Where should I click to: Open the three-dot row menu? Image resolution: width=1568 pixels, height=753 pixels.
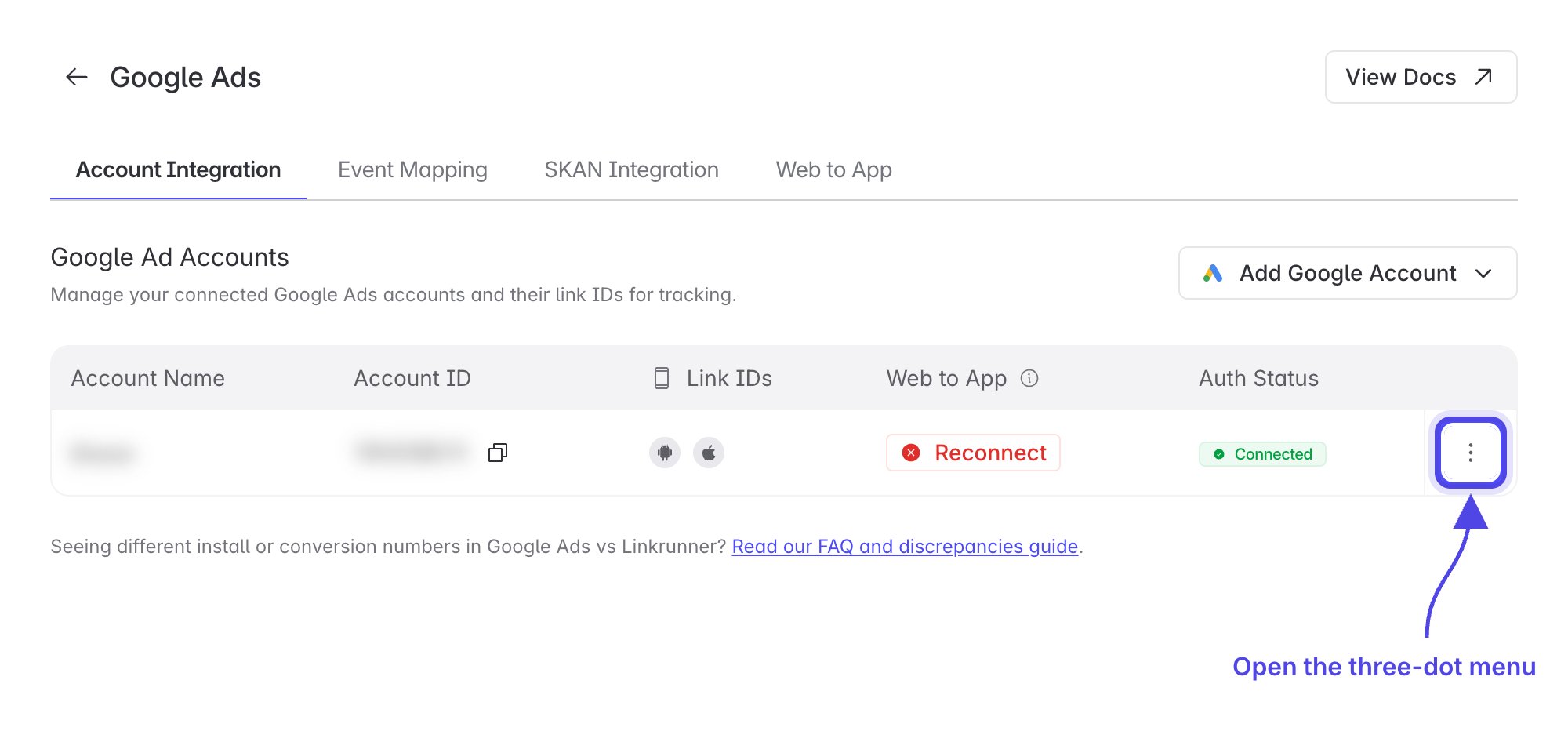1471,453
